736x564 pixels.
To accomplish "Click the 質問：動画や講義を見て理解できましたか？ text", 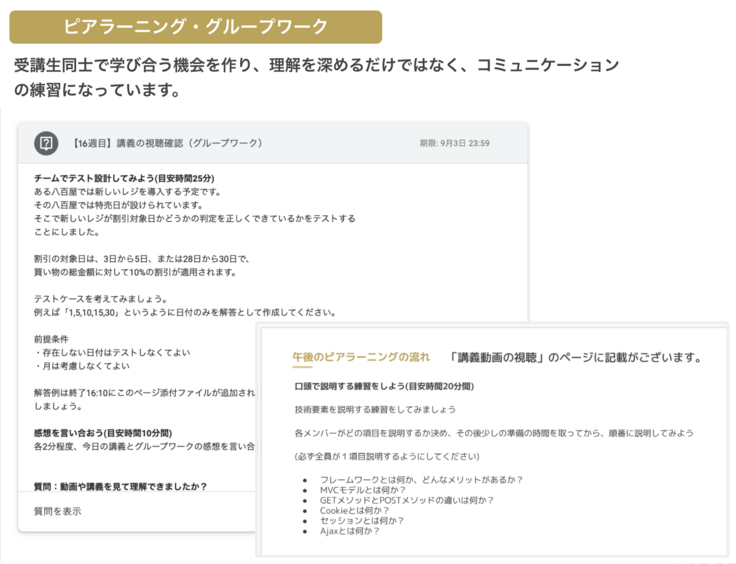I will 121,486.
